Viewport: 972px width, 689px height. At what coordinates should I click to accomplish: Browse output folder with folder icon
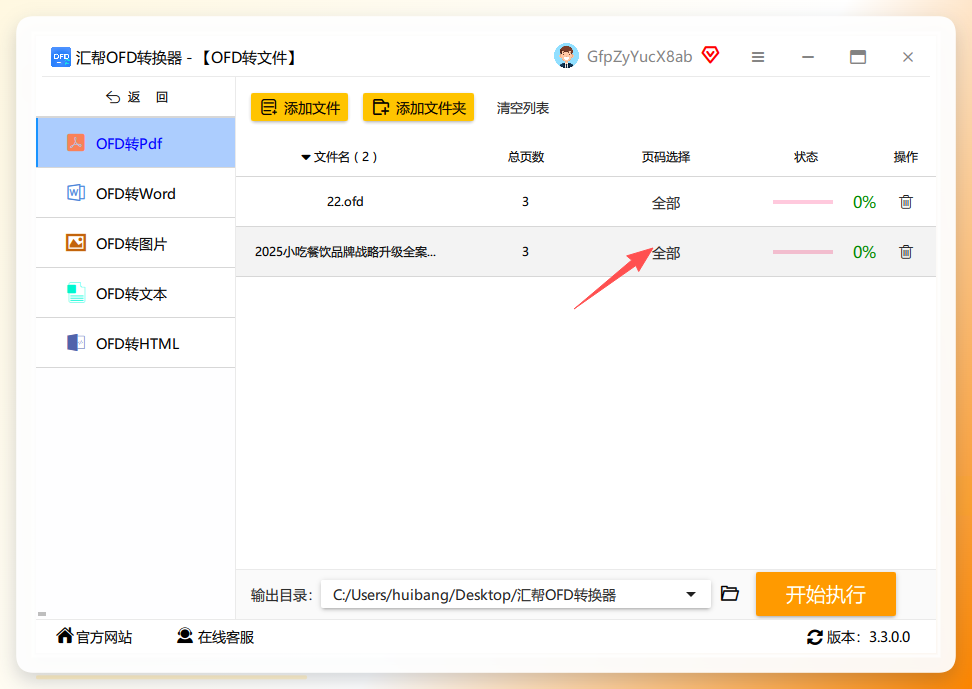click(730, 593)
